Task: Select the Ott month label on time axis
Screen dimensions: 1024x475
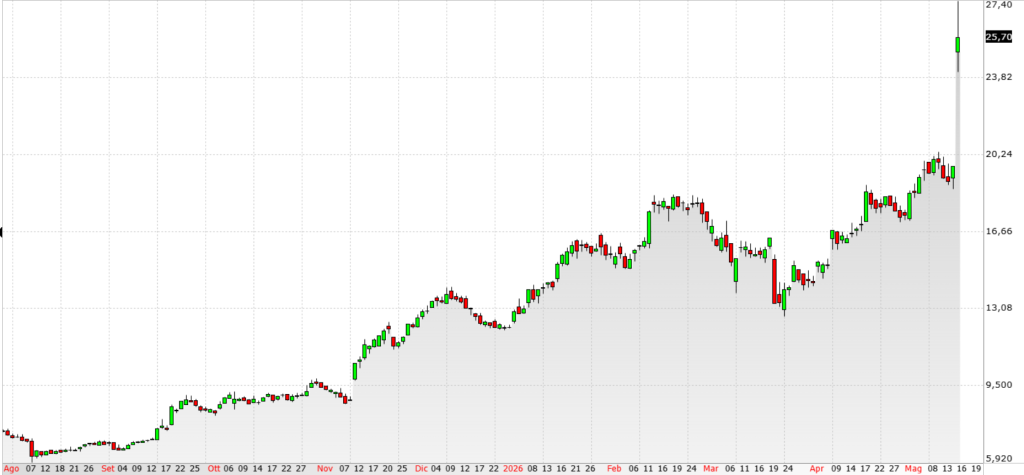Action: [x=214, y=468]
